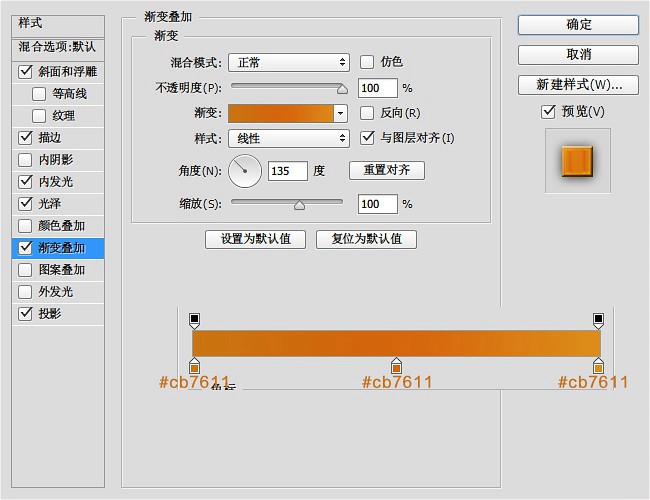This screenshot has height=500, width=650.
Task: Click the gradient editor bar
Action: click(x=396, y=343)
